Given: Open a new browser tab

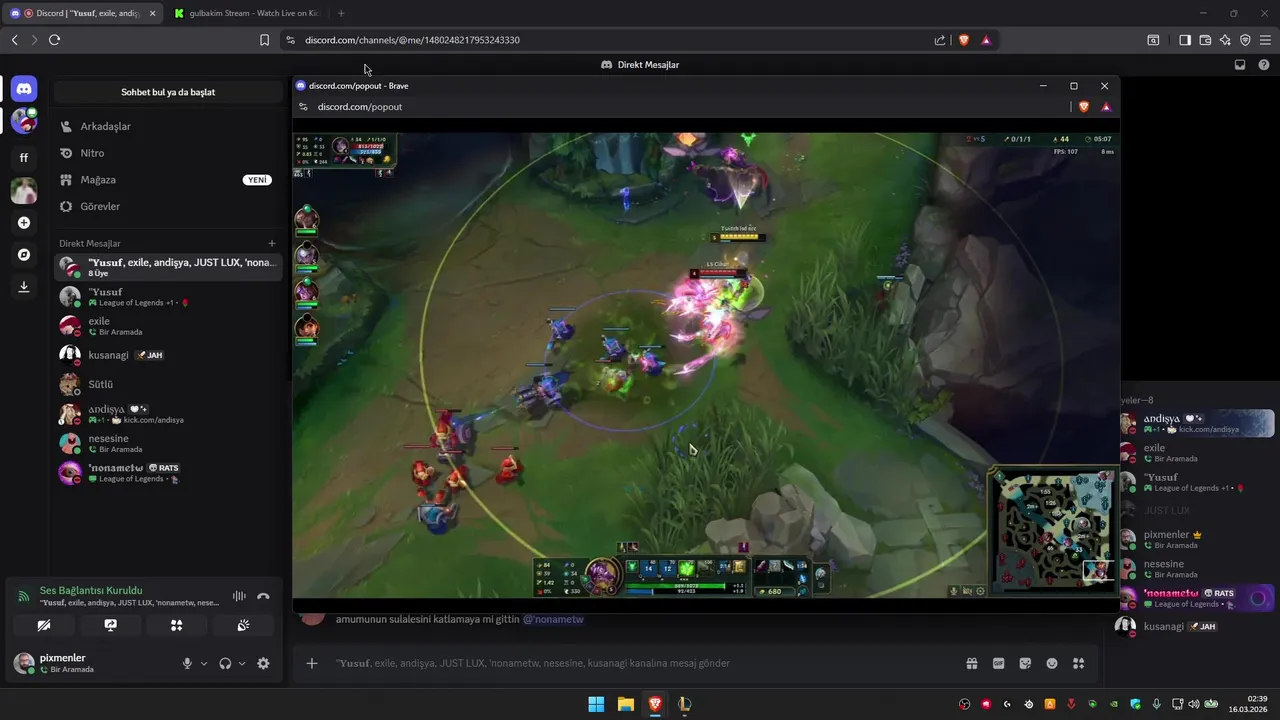Looking at the screenshot, I should pos(341,13).
